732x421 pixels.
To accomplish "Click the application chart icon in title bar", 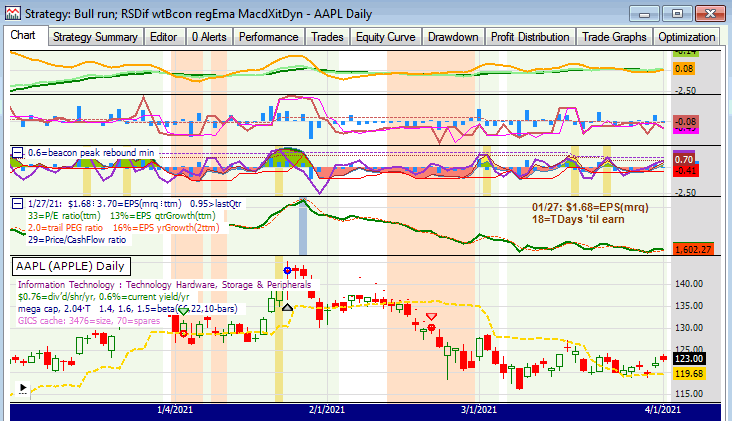I will [13, 13].
